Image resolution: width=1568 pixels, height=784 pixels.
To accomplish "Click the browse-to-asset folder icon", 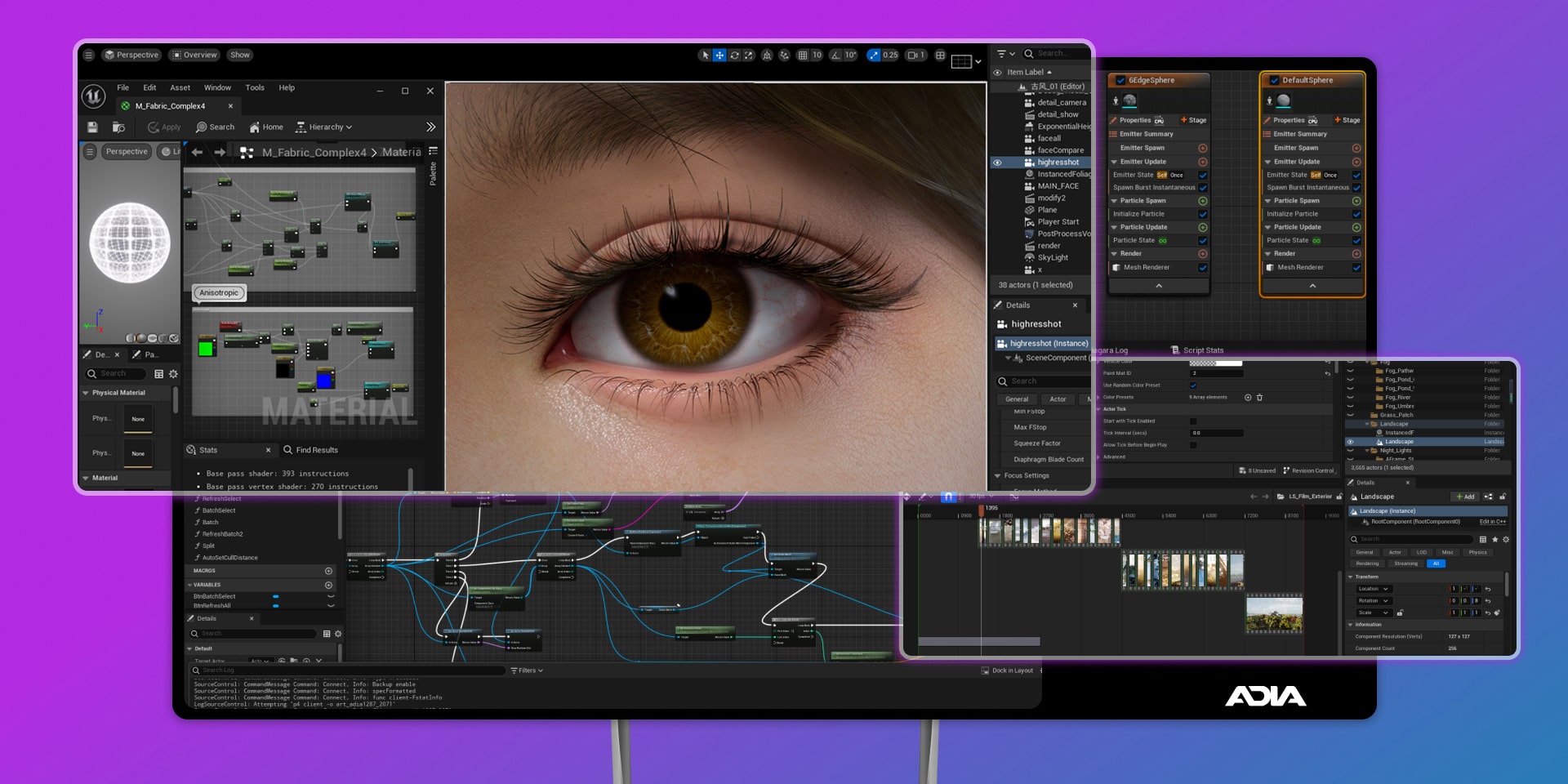I will click(x=118, y=127).
